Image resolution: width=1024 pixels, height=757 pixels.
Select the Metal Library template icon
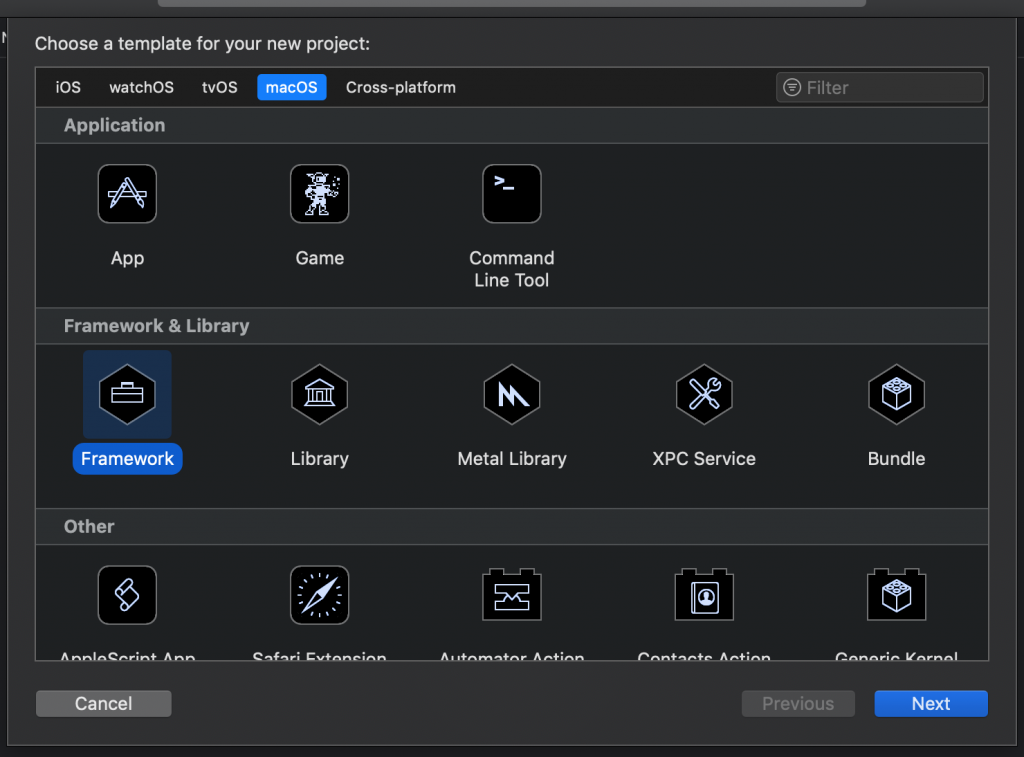(x=512, y=395)
